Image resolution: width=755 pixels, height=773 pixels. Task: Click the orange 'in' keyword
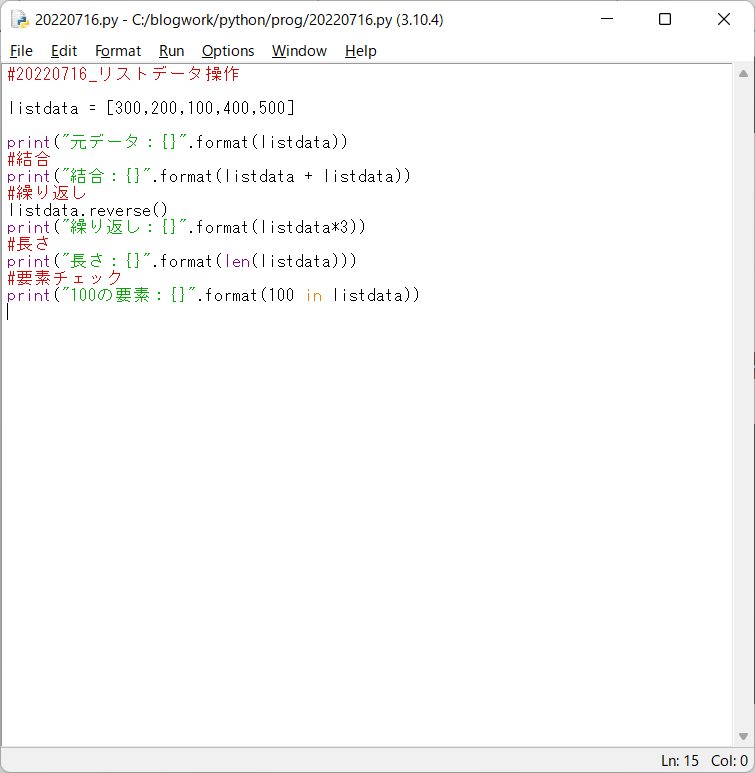[x=314, y=295]
